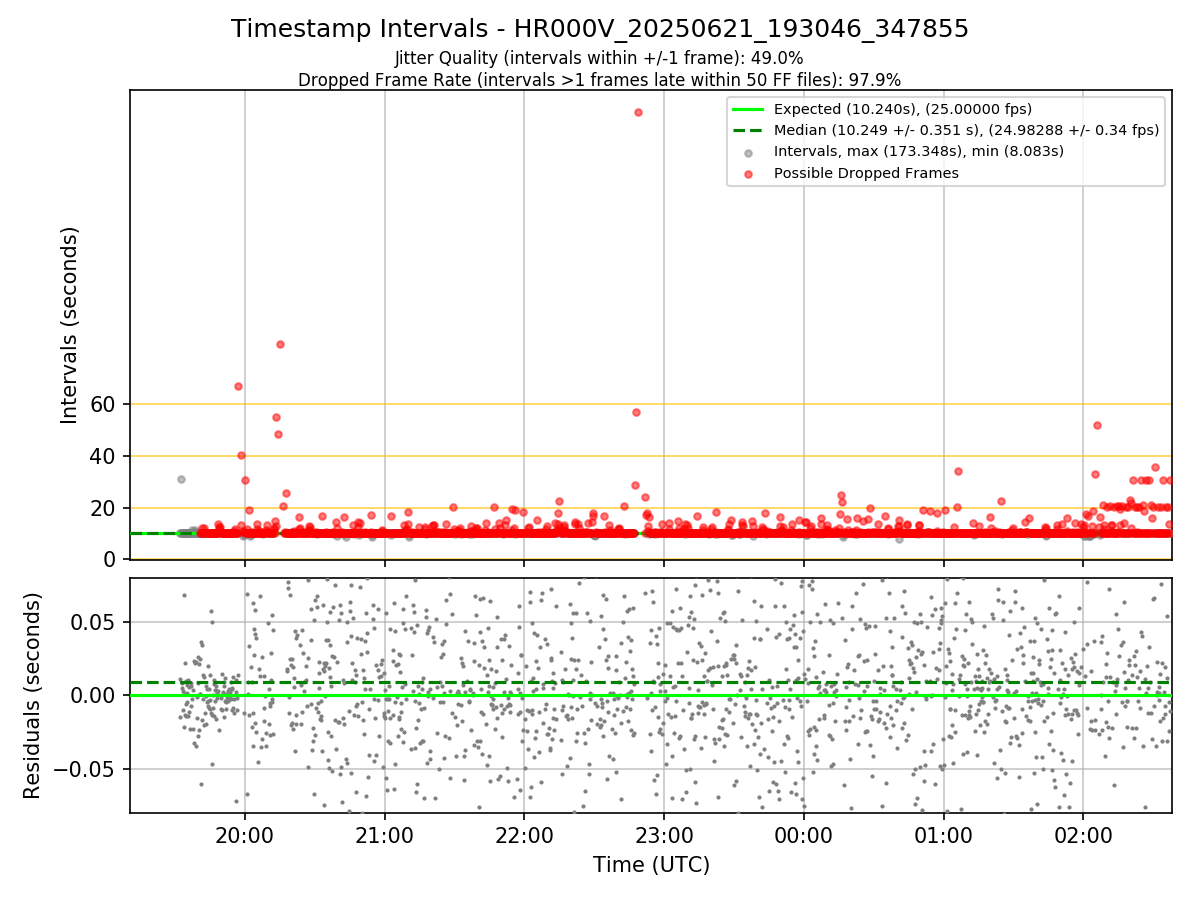Click the lone gray interval point near 19:30
1200x900 pixels.
click(181, 479)
